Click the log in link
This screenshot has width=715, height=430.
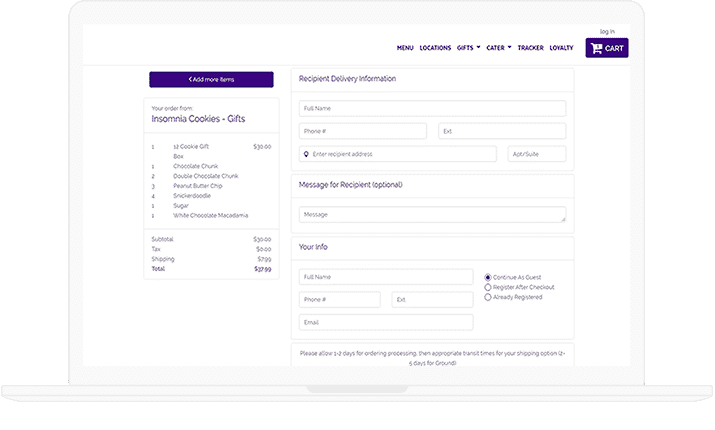[x=607, y=31]
